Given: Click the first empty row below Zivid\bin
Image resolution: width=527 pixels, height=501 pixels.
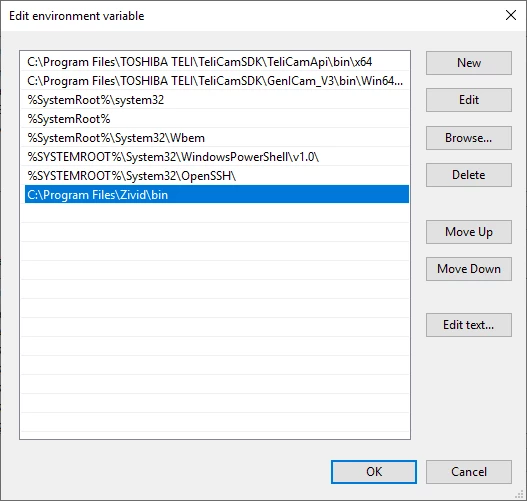Looking at the screenshot, I should pyautogui.click(x=217, y=213).
